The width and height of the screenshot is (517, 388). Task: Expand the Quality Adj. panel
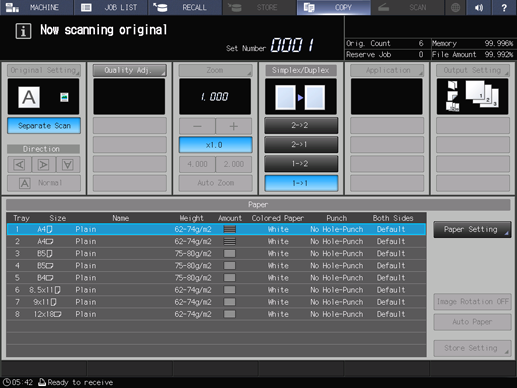click(129, 70)
